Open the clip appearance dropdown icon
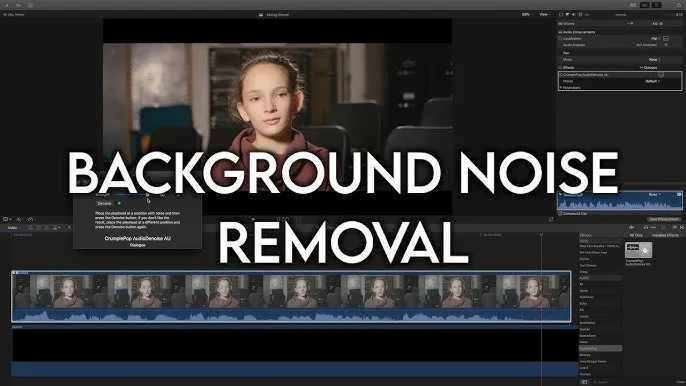 tap(663, 228)
